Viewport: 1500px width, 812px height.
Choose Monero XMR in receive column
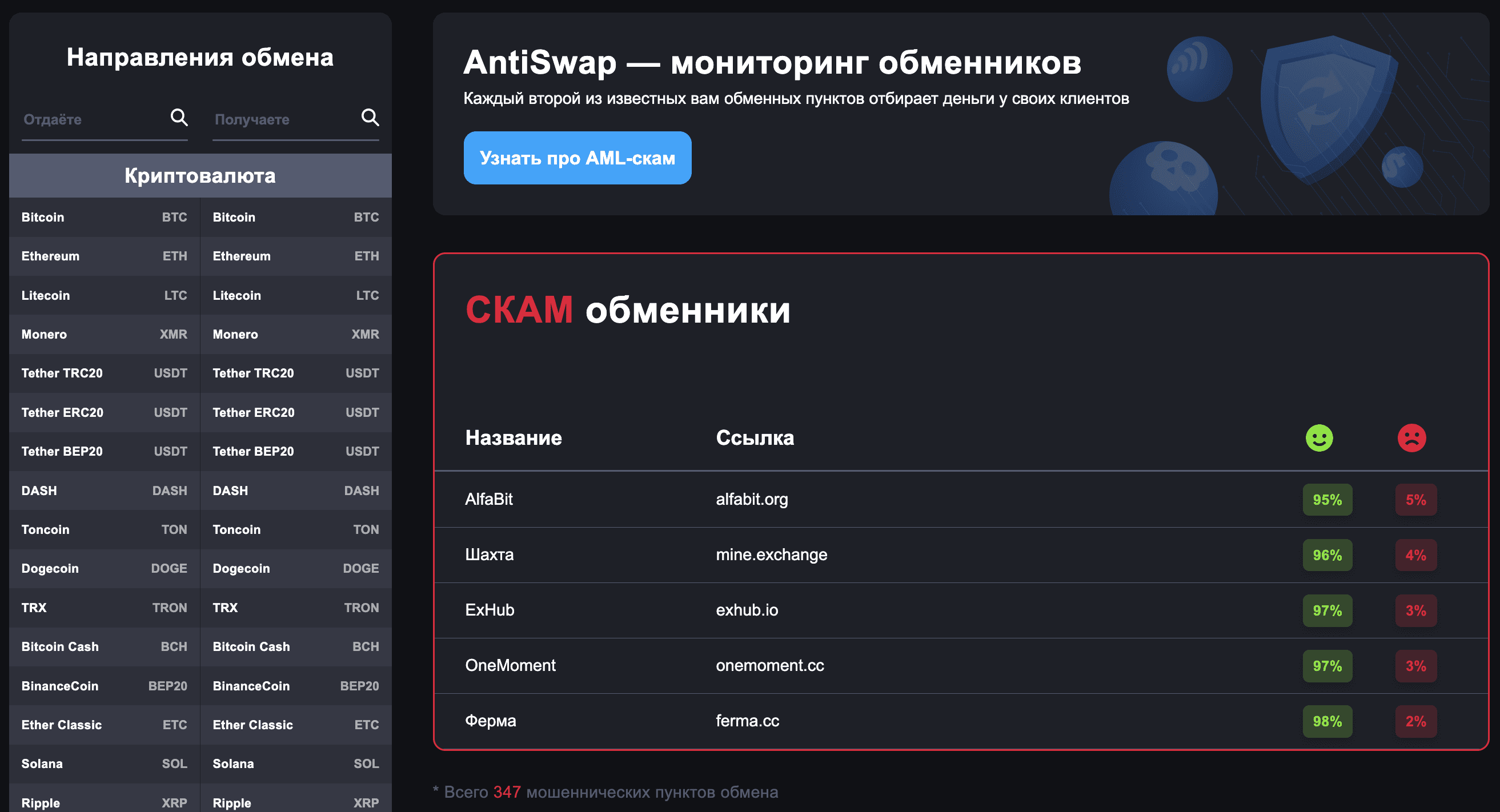click(295, 334)
